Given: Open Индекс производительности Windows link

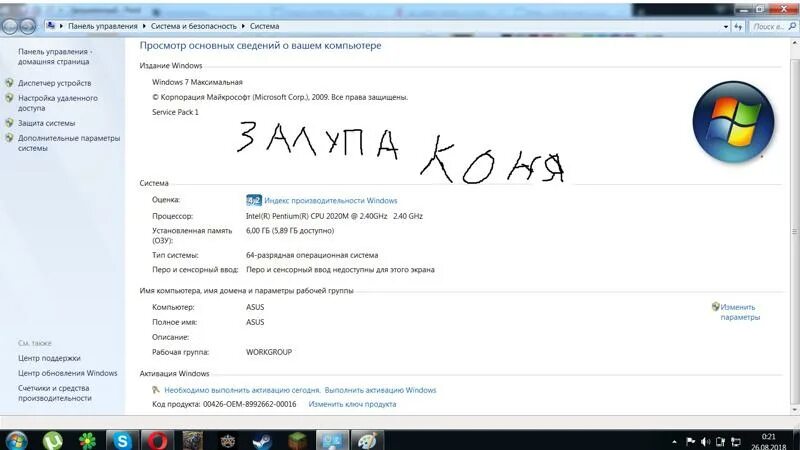Looking at the screenshot, I should tap(331, 201).
